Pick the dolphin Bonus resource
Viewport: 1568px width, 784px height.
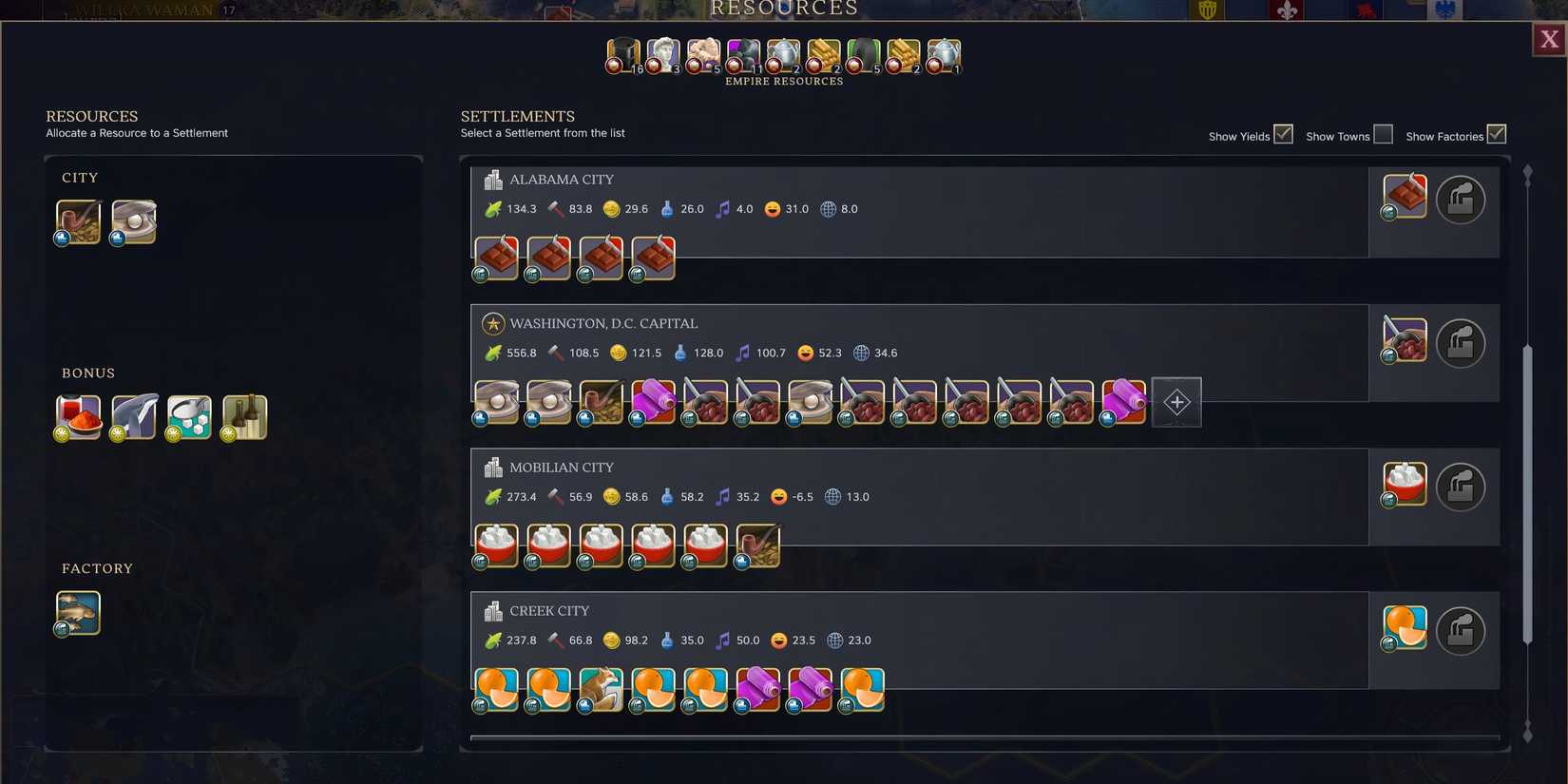click(x=133, y=417)
